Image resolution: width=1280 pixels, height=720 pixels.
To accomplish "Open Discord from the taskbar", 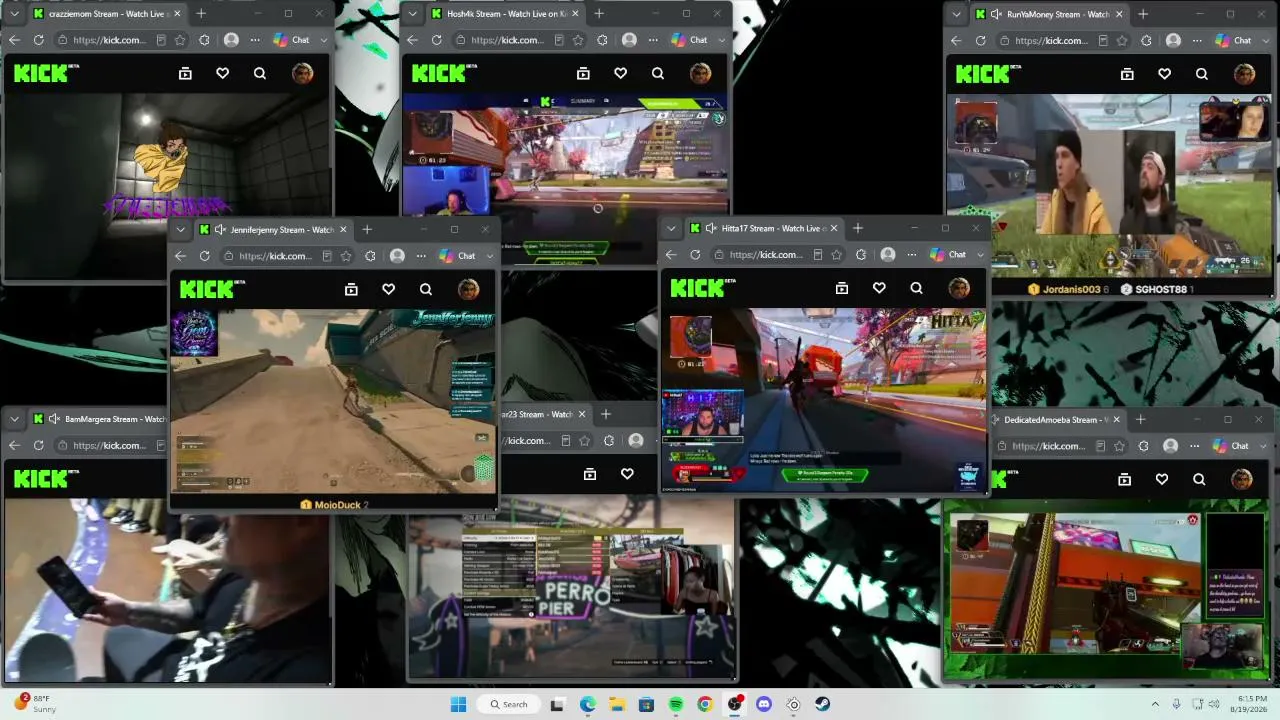I will coord(764,704).
